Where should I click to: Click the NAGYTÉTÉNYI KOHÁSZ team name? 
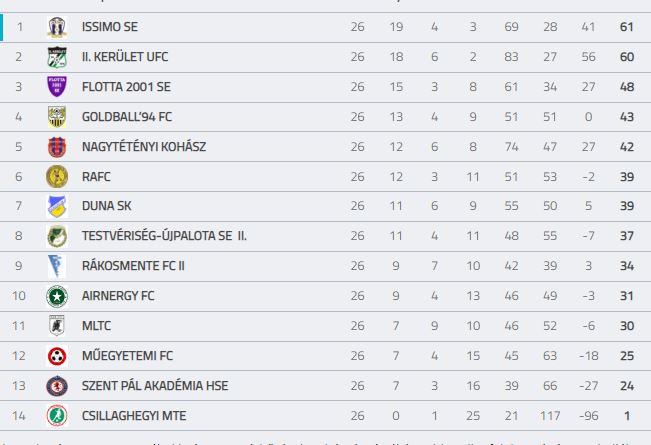tap(144, 147)
